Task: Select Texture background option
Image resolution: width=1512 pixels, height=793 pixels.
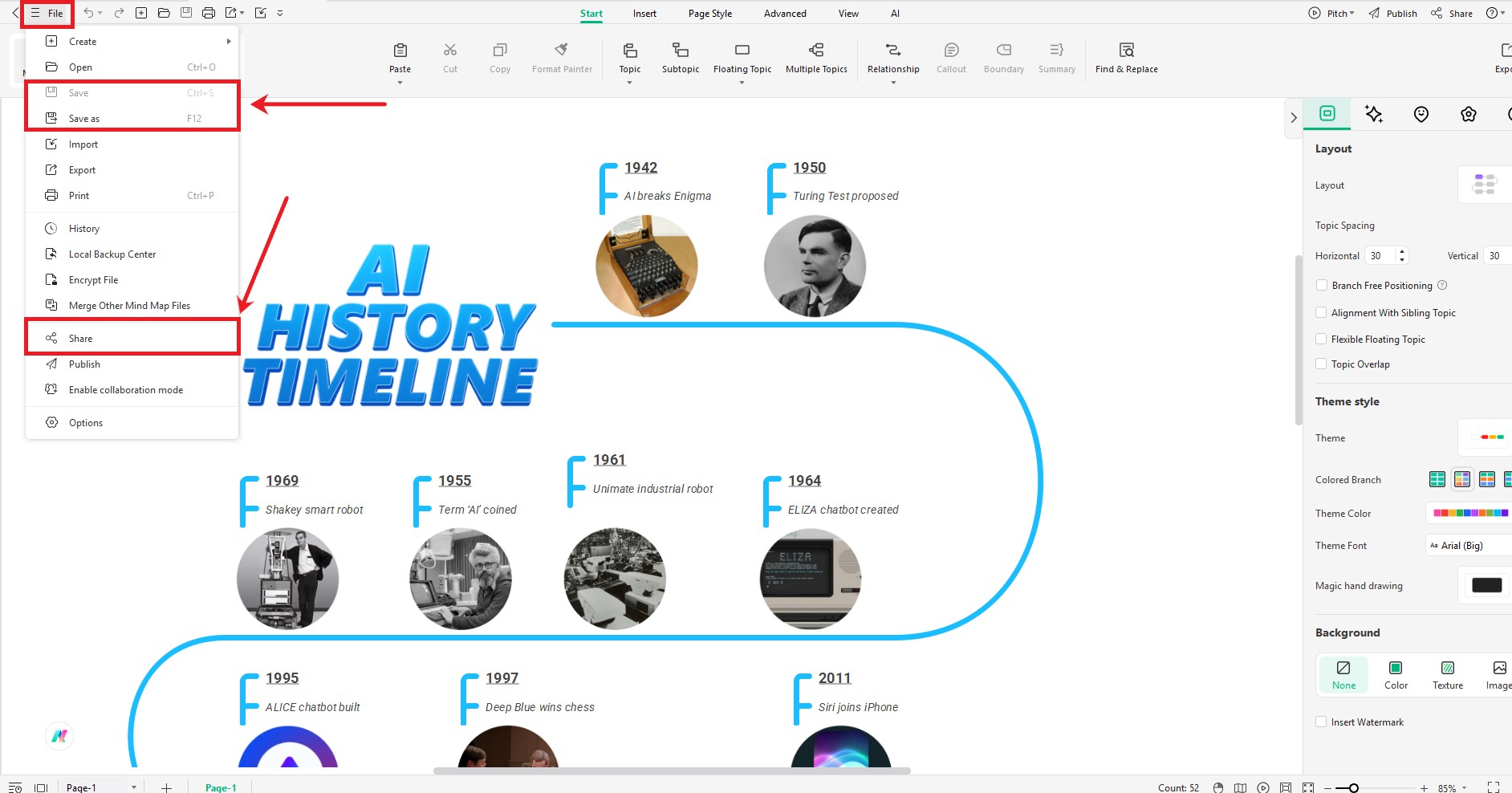Action: coord(1448,674)
